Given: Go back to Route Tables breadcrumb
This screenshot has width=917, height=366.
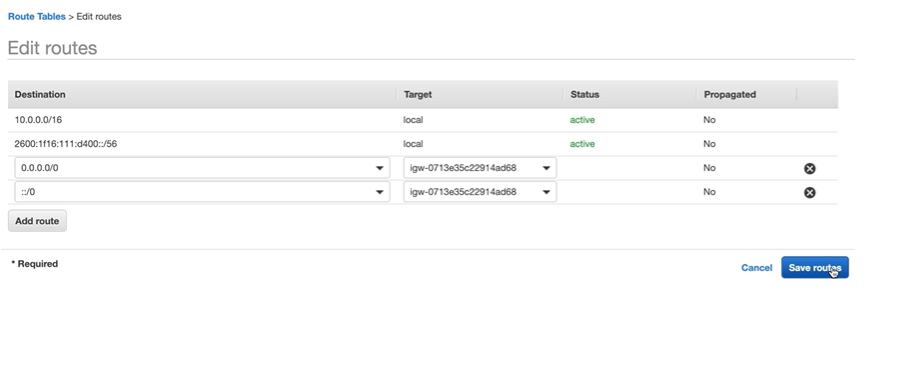Looking at the screenshot, I should pyautogui.click(x=36, y=16).
